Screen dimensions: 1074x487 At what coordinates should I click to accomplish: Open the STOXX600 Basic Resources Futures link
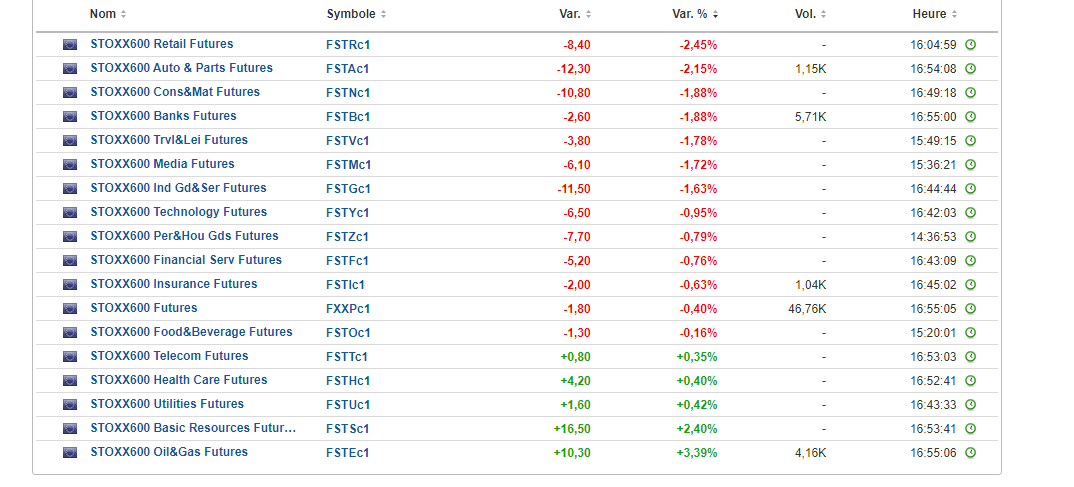pos(193,428)
